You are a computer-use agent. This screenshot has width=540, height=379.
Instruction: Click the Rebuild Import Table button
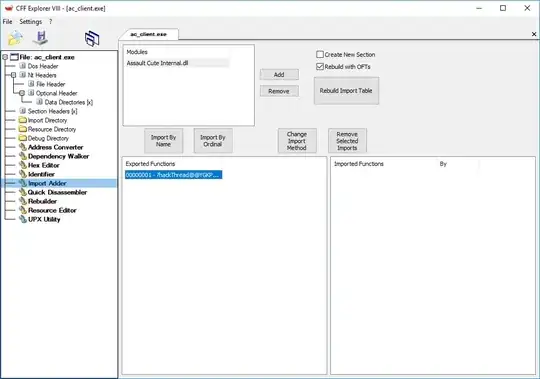[346, 91]
